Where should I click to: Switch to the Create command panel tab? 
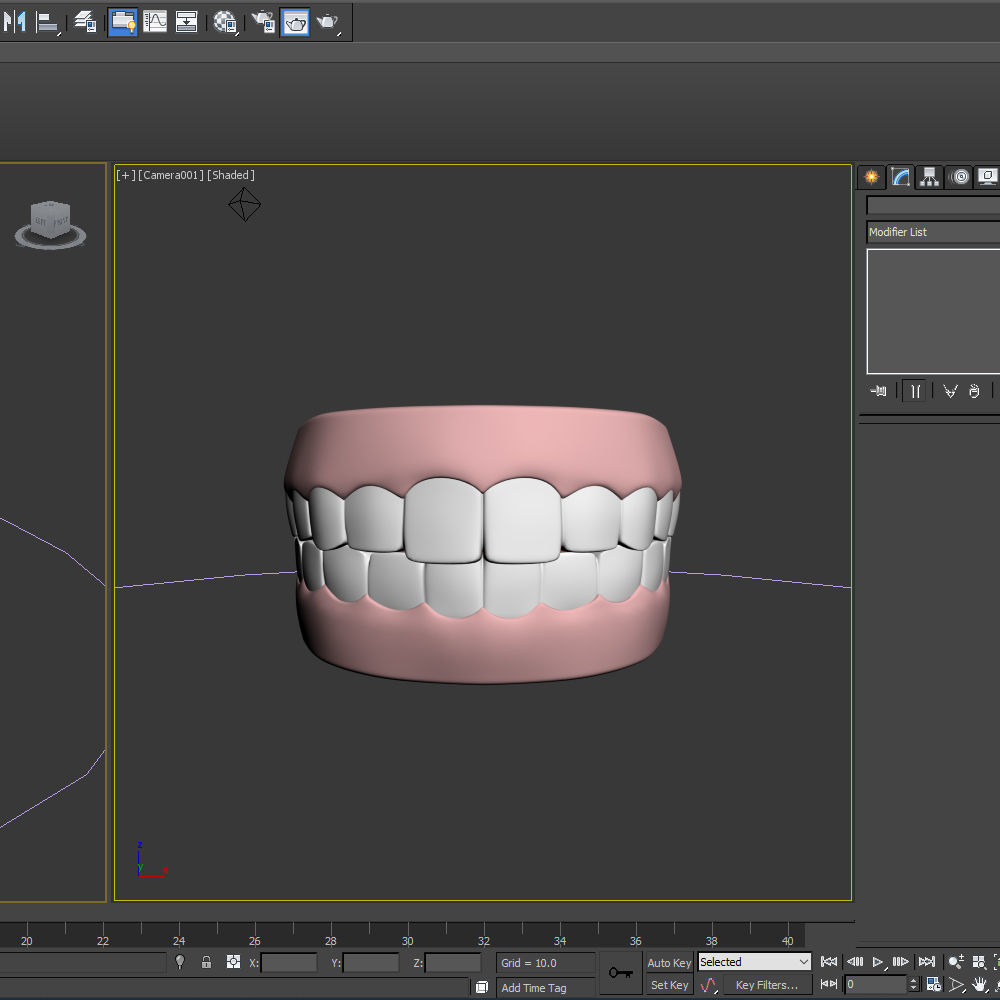[871, 177]
